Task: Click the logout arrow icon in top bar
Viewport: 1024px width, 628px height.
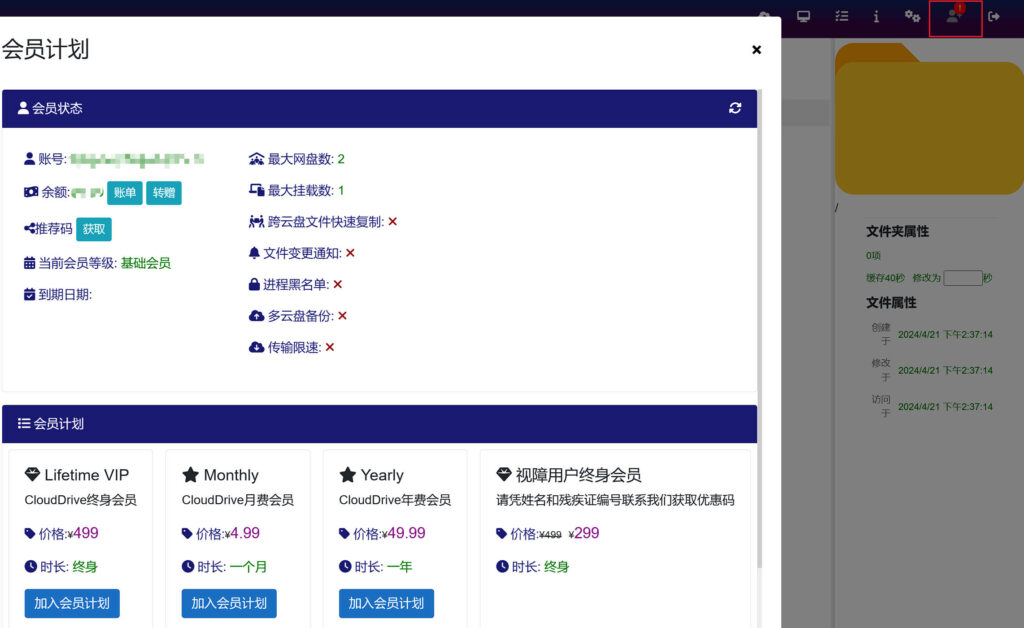Action: [994, 17]
